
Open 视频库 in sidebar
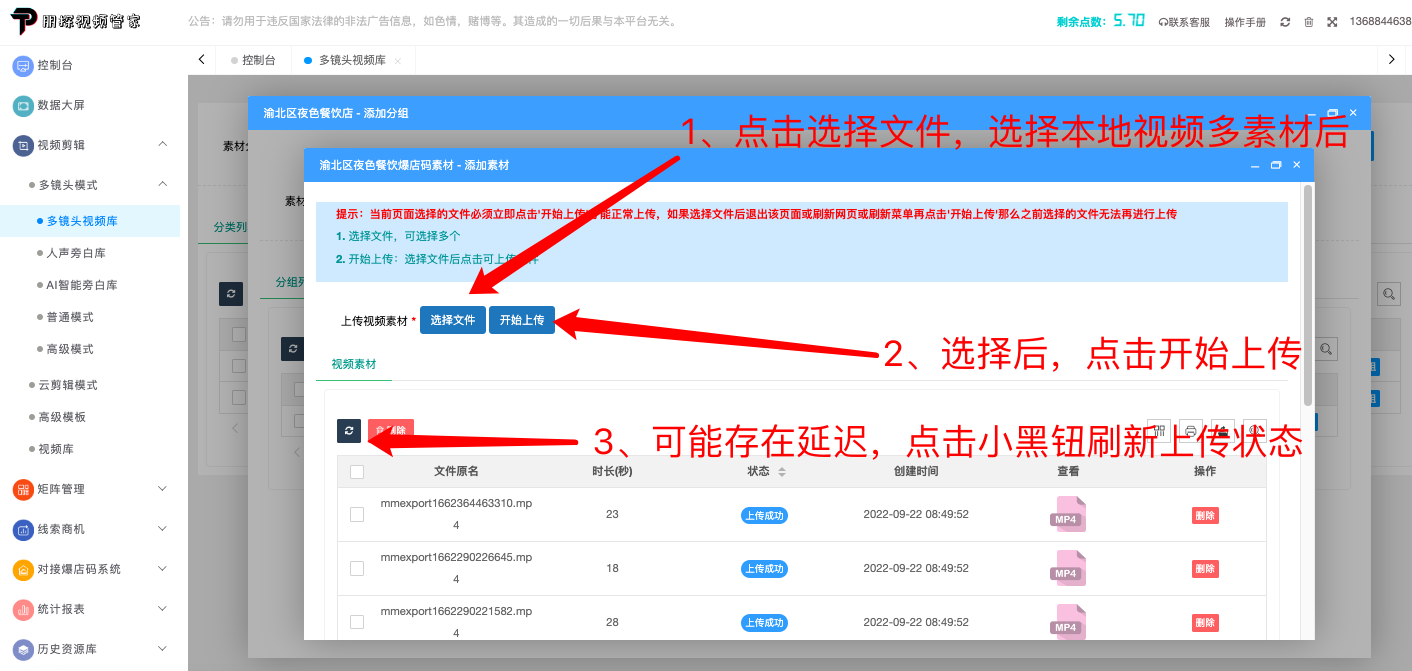pos(56,449)
